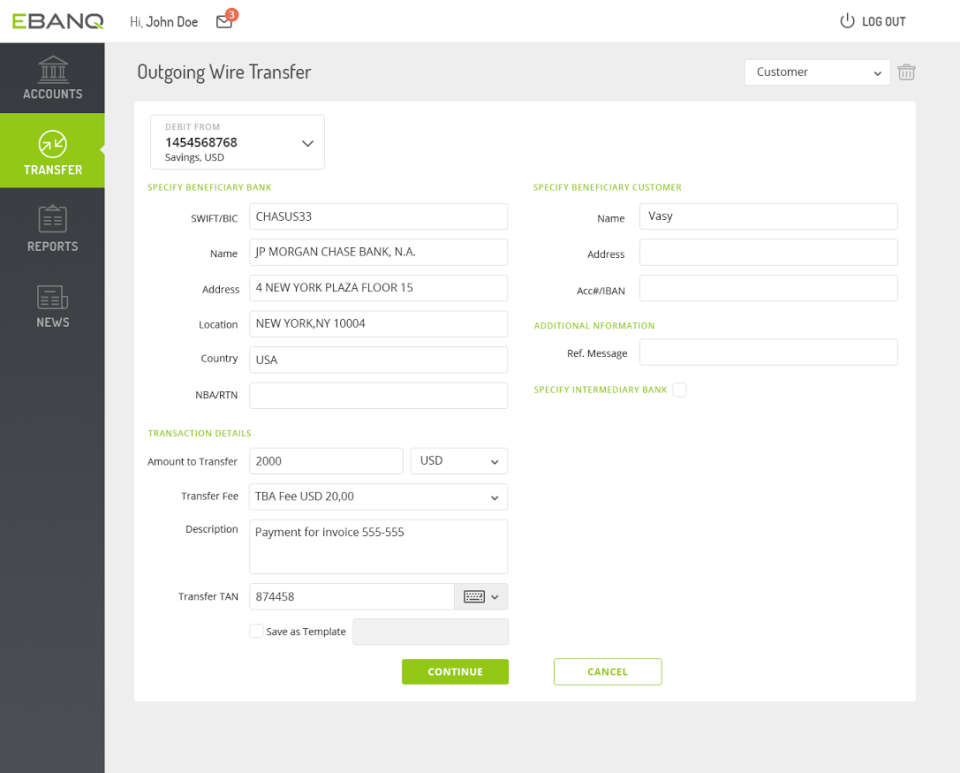The width and height of the screenshot is (960, 773).
Task: Open the messages envelope icon
Action: (224, 22)
